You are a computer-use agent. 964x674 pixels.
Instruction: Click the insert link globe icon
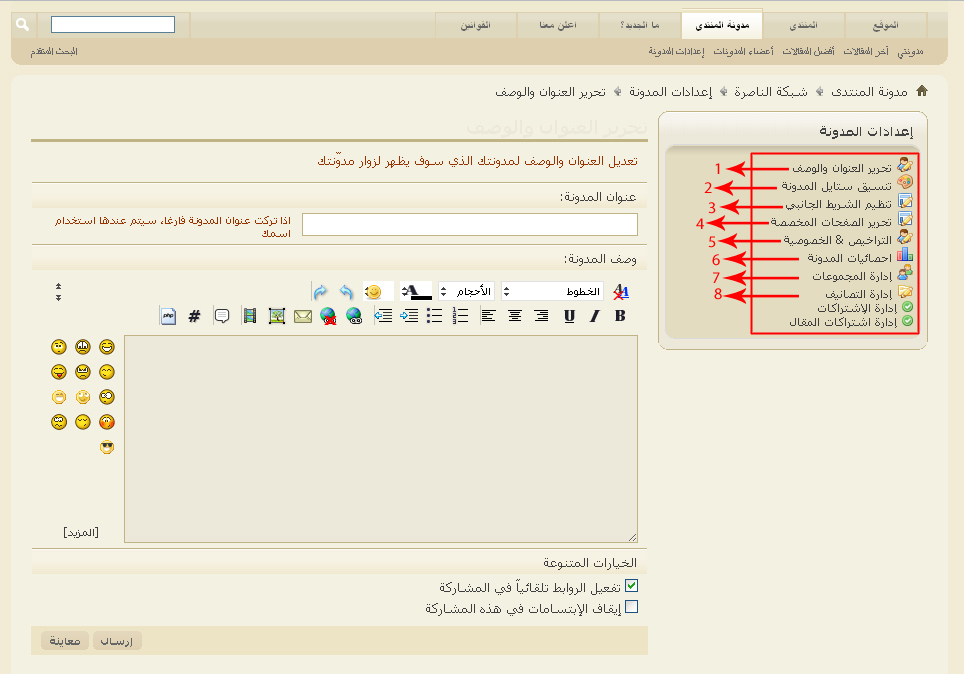[x=354, y=315]
